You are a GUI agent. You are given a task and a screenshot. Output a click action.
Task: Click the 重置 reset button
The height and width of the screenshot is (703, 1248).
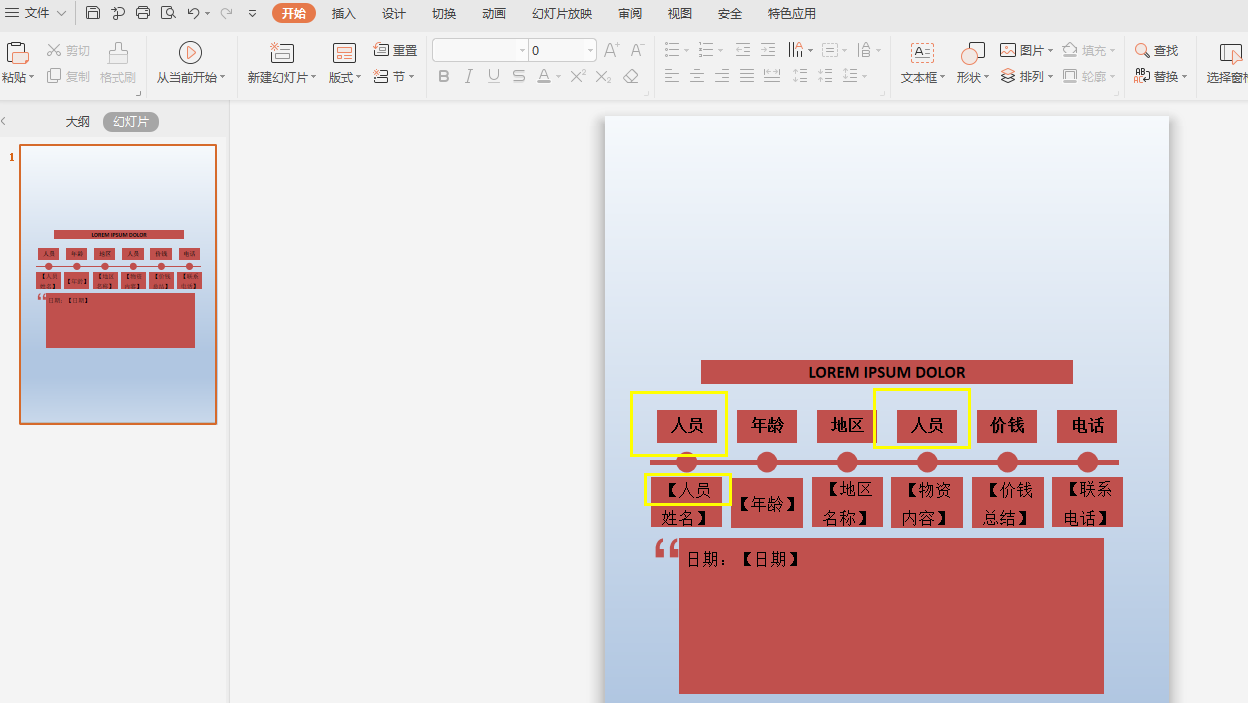[x=396, y=50]
